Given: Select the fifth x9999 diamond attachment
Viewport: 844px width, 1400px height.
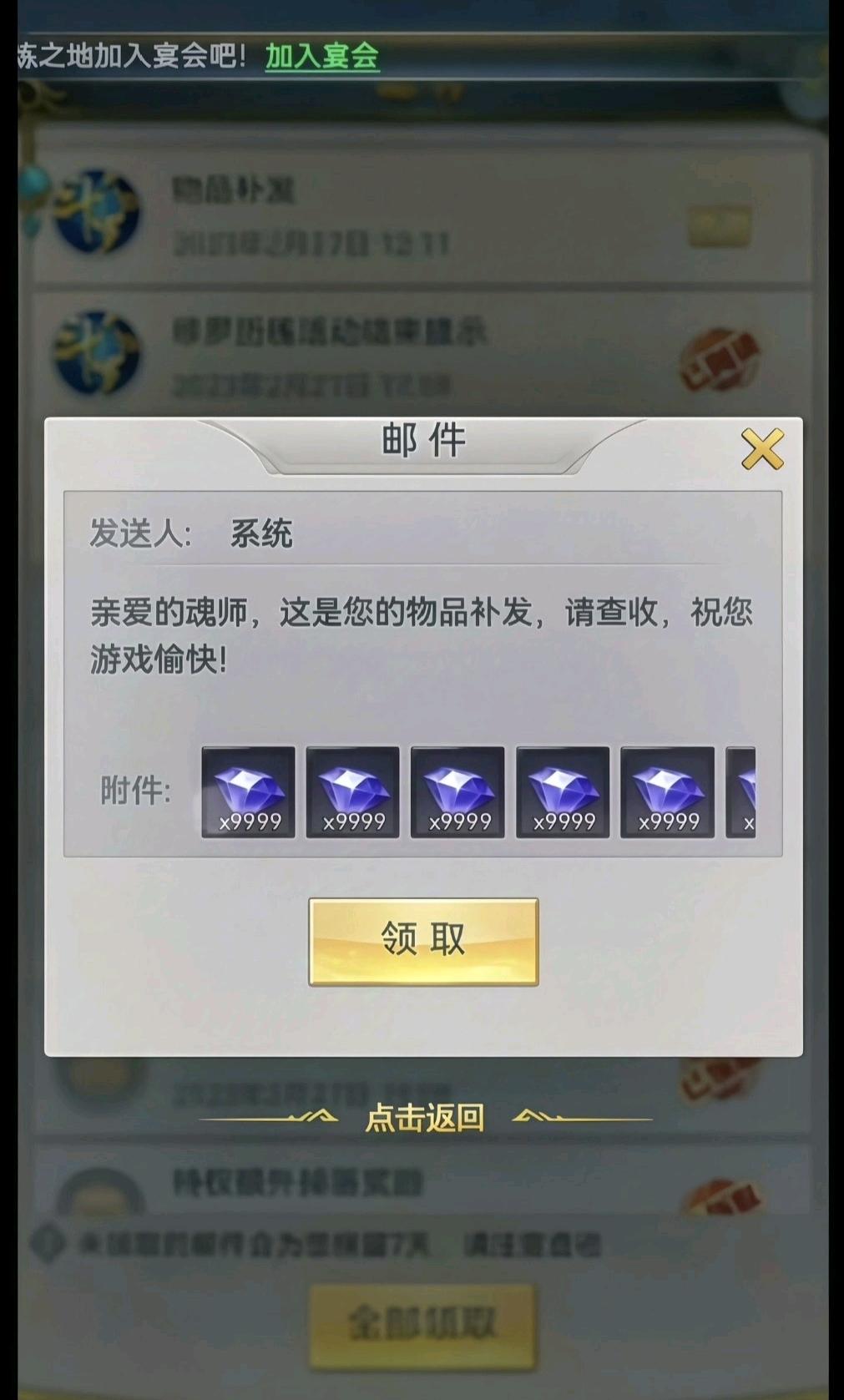Looking at the screenshot, I should click(x=667, y=791).
